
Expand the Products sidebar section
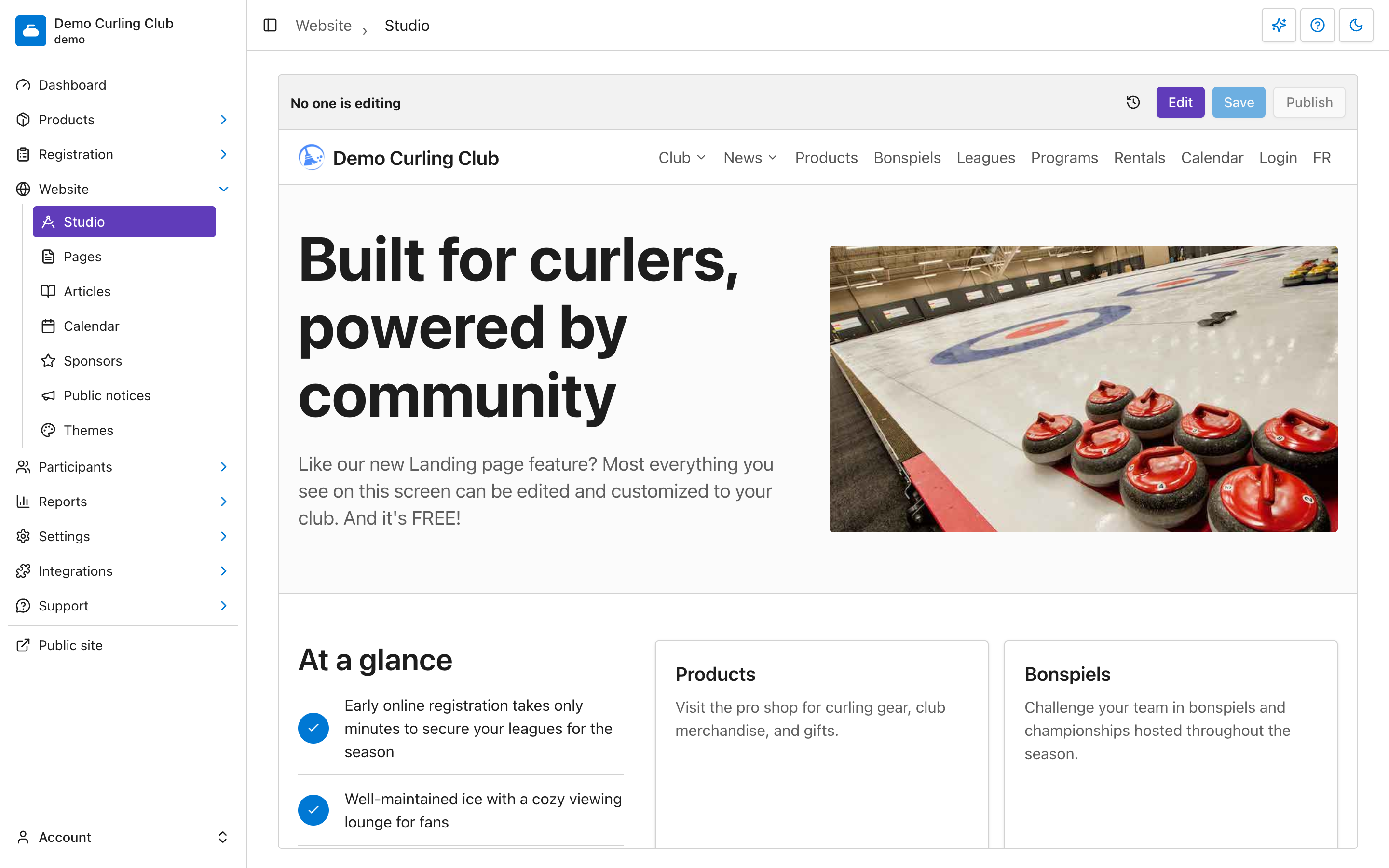[x=123, y=120]
